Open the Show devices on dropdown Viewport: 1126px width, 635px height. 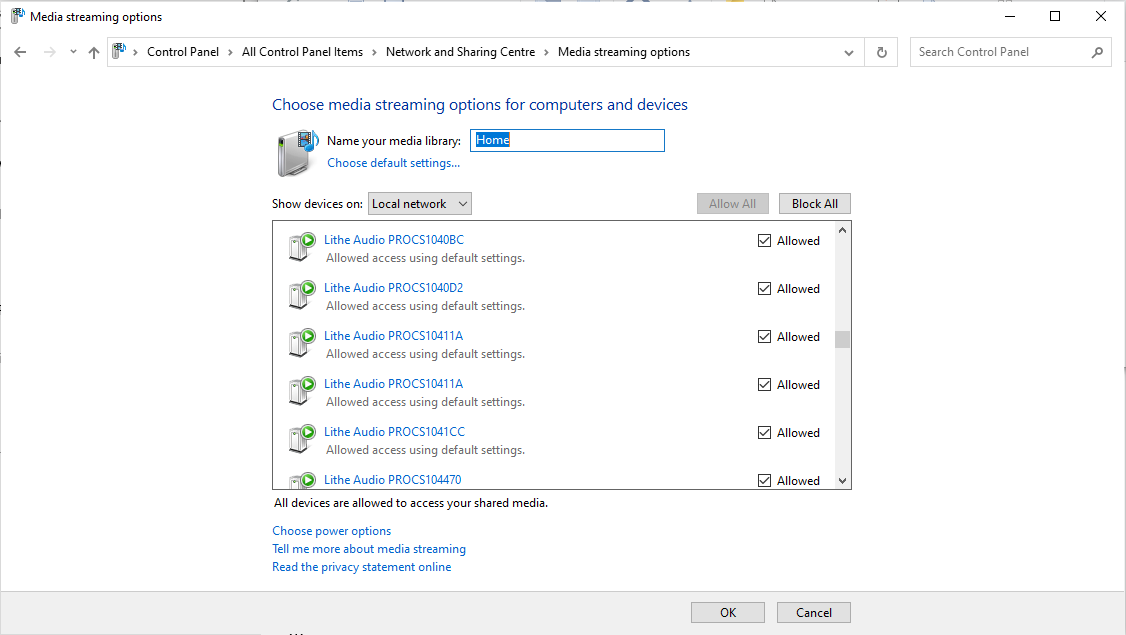[419, 204]
